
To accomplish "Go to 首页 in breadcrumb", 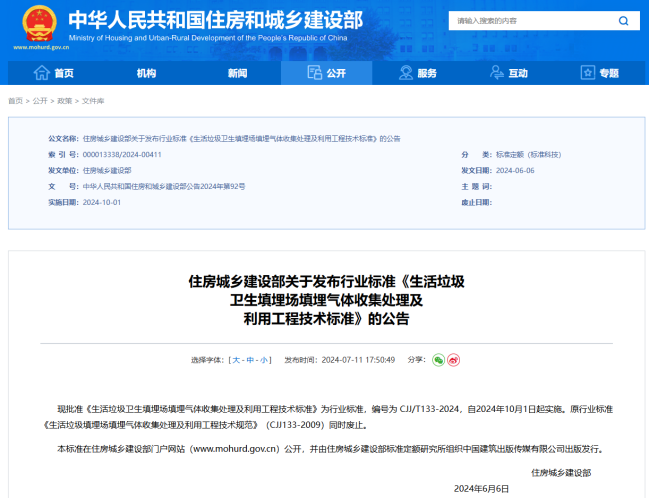I will (x=15, y=101).
